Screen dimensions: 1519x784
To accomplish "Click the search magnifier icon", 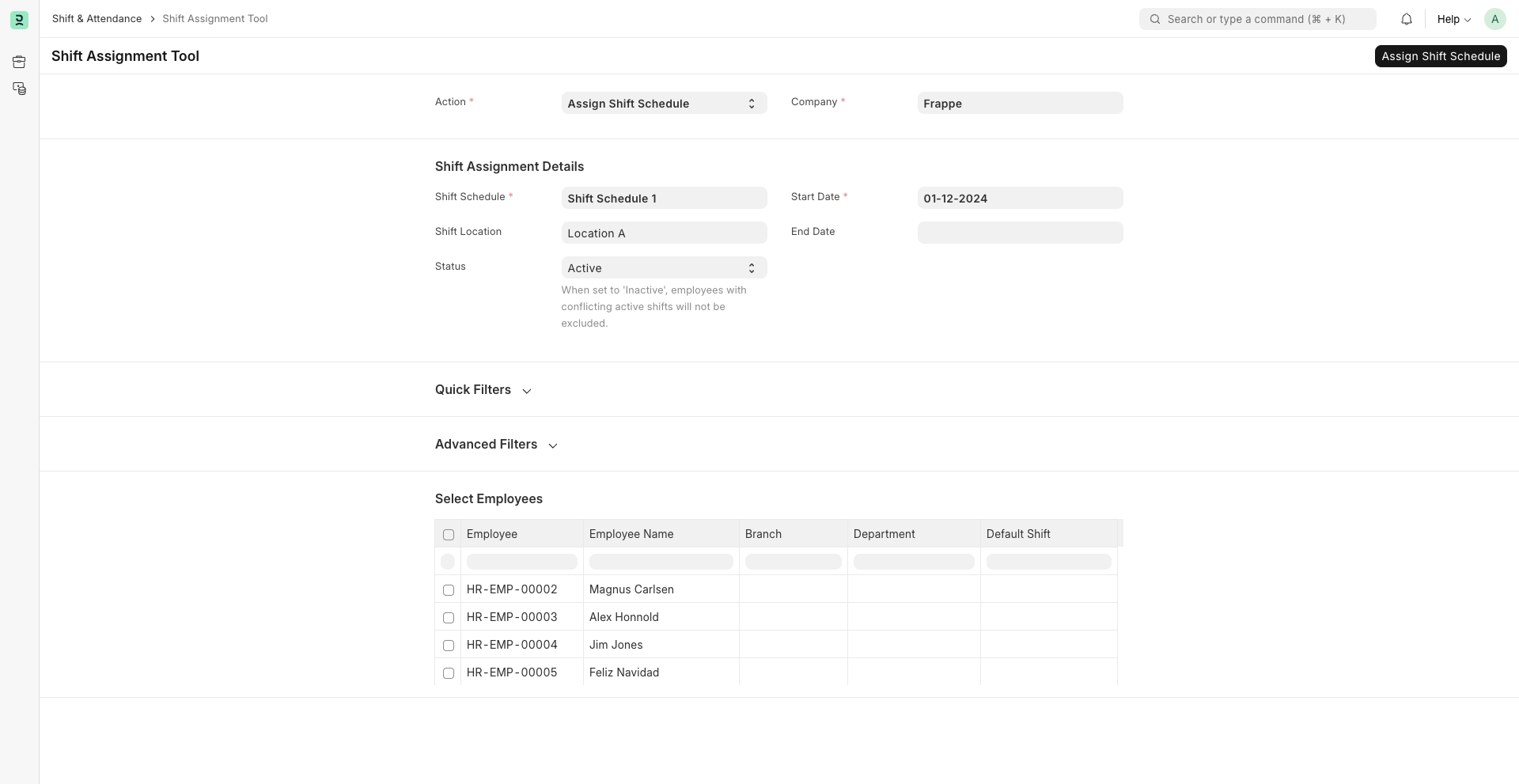I will click(x=1155, y=19).
